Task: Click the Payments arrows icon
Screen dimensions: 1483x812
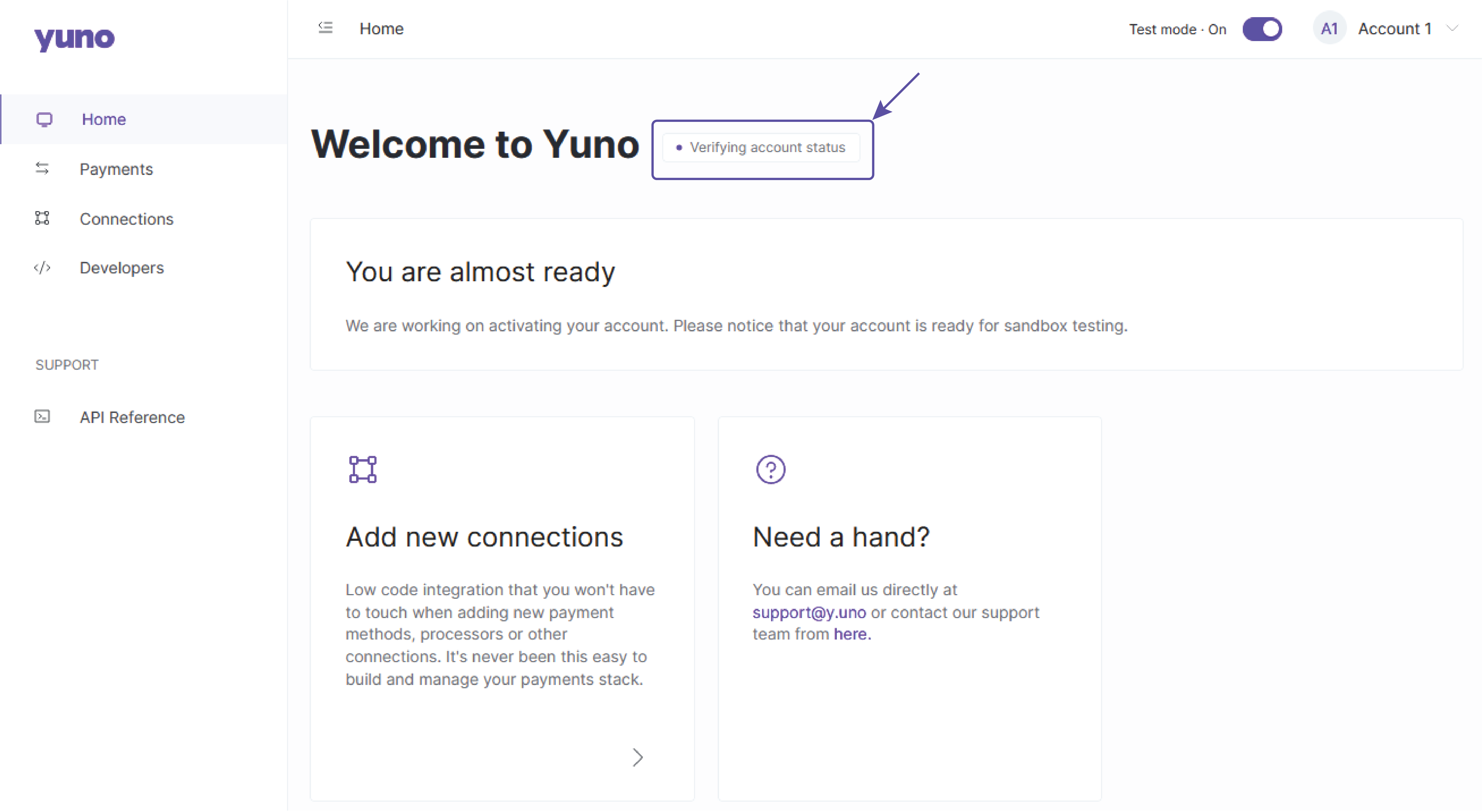Action: 42,169
